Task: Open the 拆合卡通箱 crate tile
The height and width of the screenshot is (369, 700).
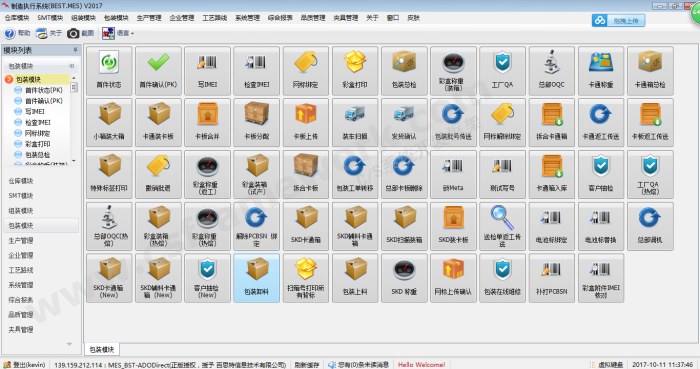Action: [x=552, y=122]
